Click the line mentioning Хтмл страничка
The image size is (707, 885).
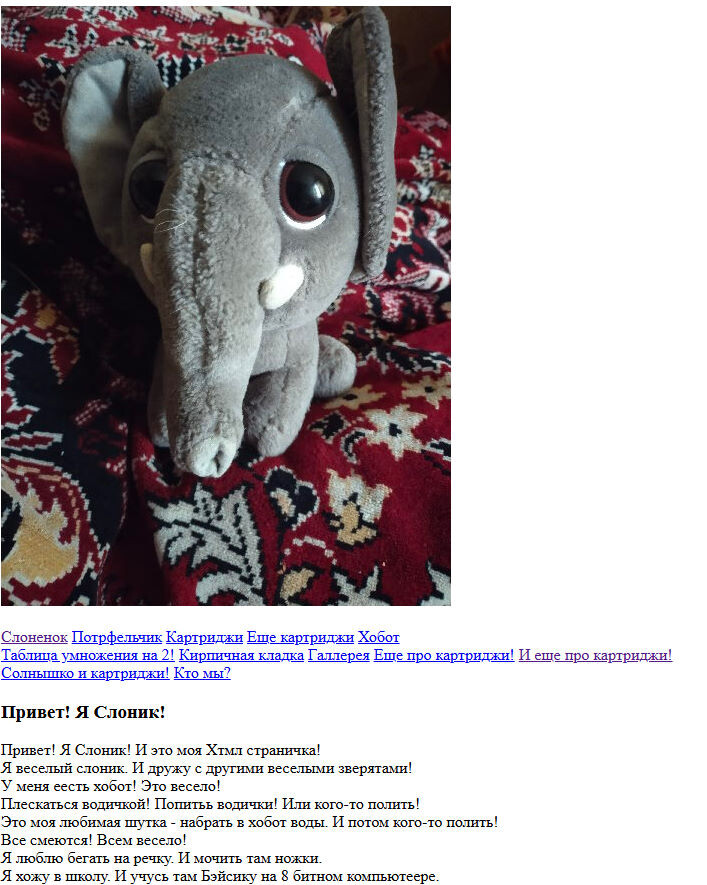click(161, 751)
